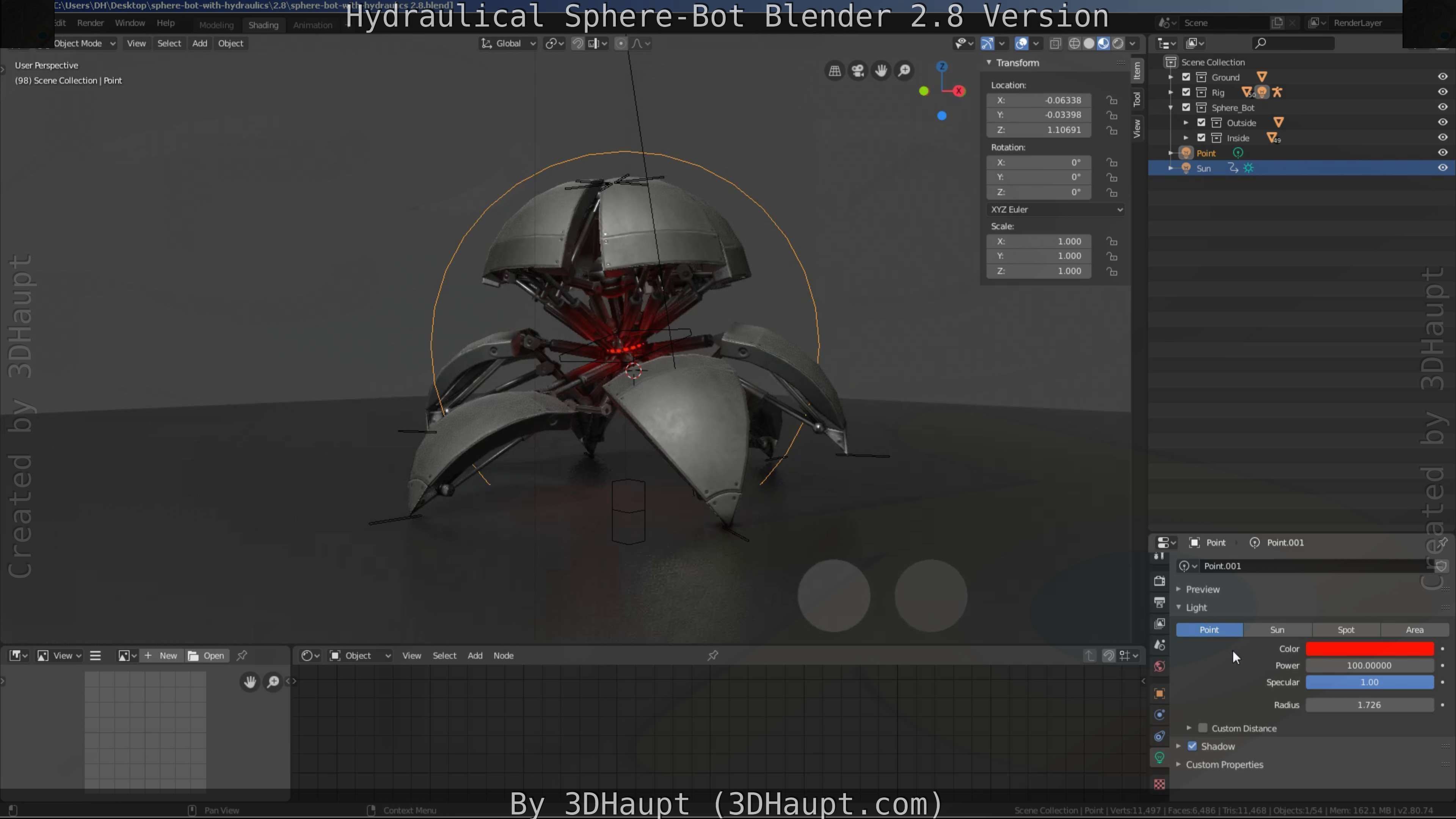Open Object Data light properties tab
This screenshot has width=1456, height=819.
(1159, 758)
